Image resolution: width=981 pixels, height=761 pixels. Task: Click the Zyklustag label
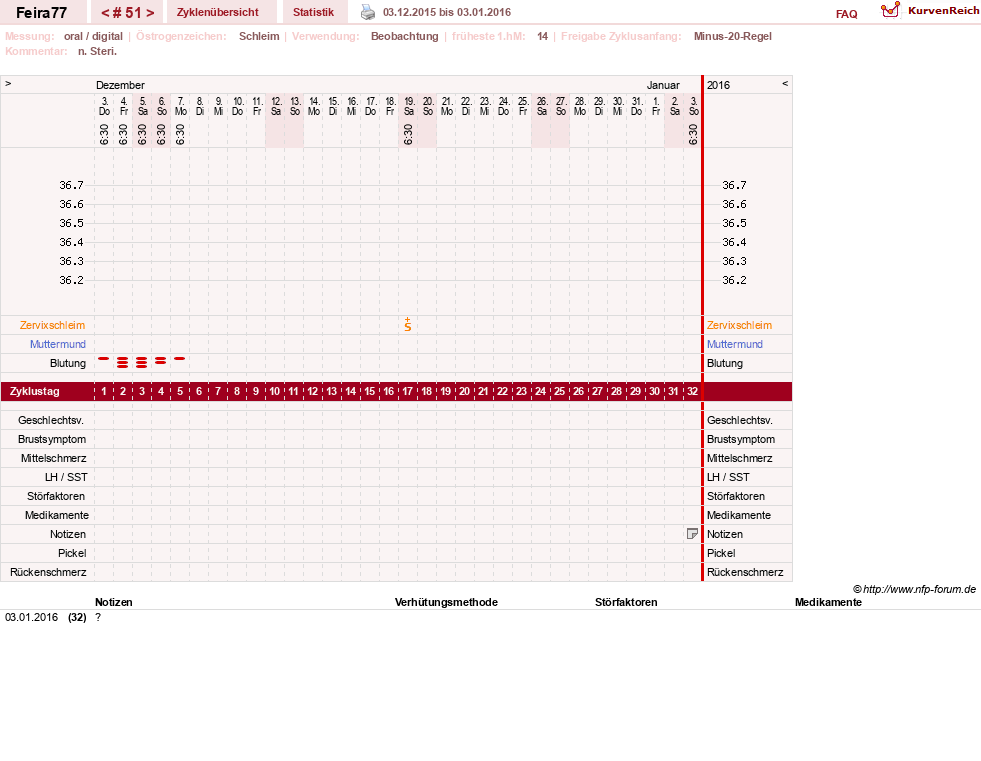[35, 391]
